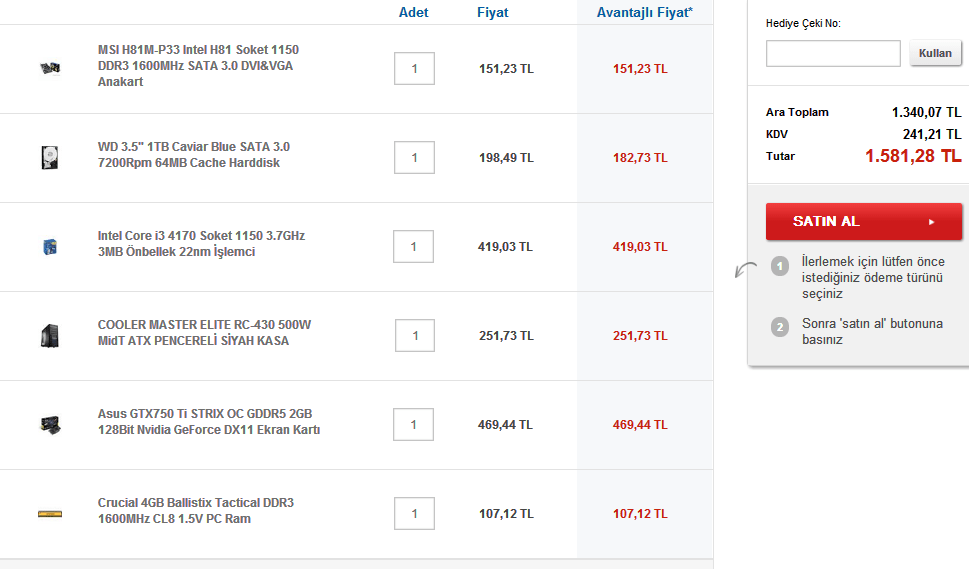Click quantity field for WD harddisk
This screenshot has width=969, height=569.
point(414,157)
